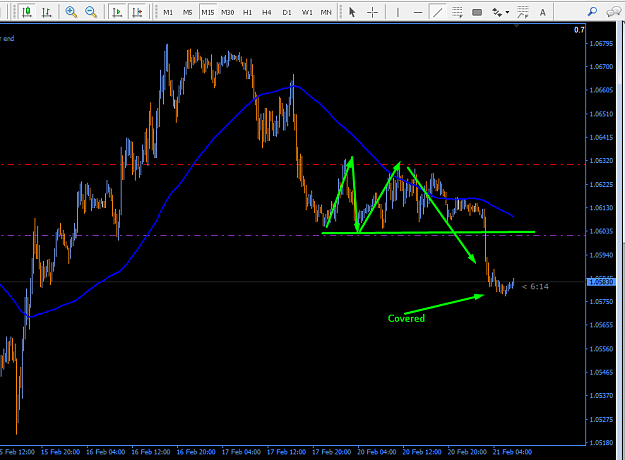The image size is (625, 460).
Task: Select the W1 weekly timeframe
Action: [307, 13]
